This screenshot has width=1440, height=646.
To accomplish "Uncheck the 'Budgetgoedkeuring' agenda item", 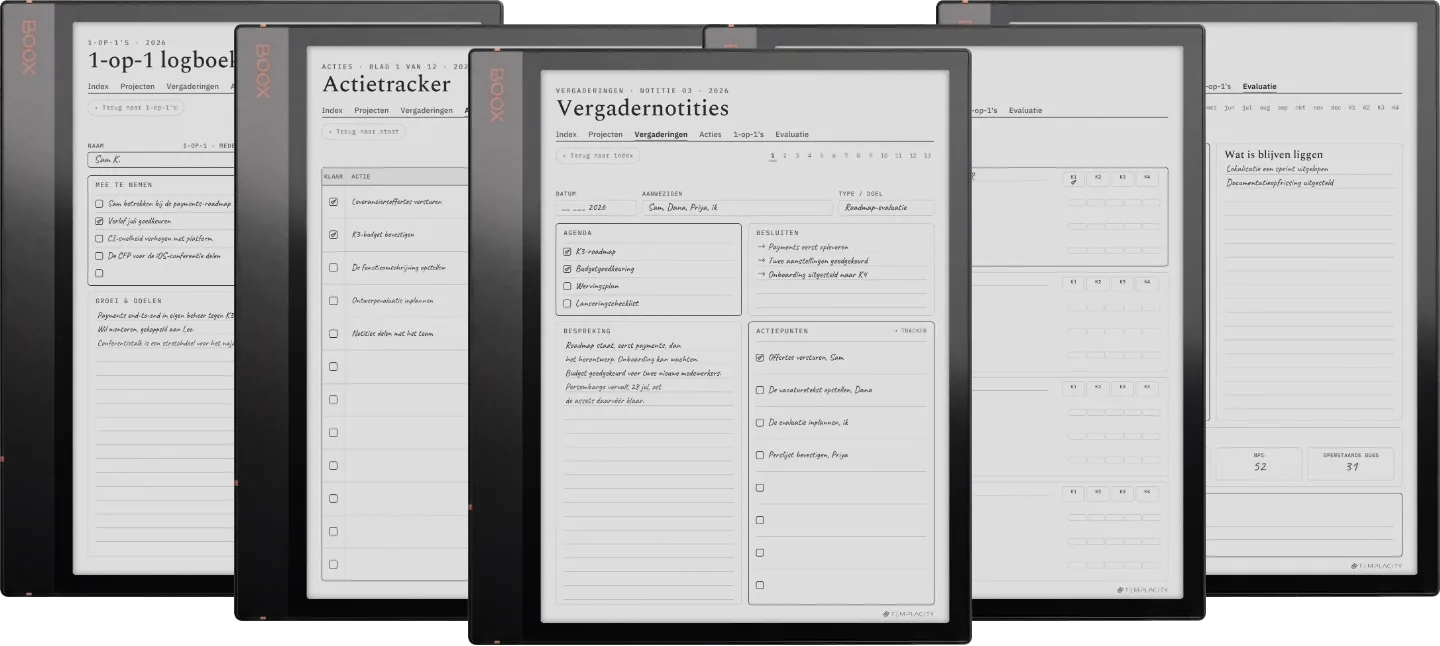I will [x=567, y=269].
